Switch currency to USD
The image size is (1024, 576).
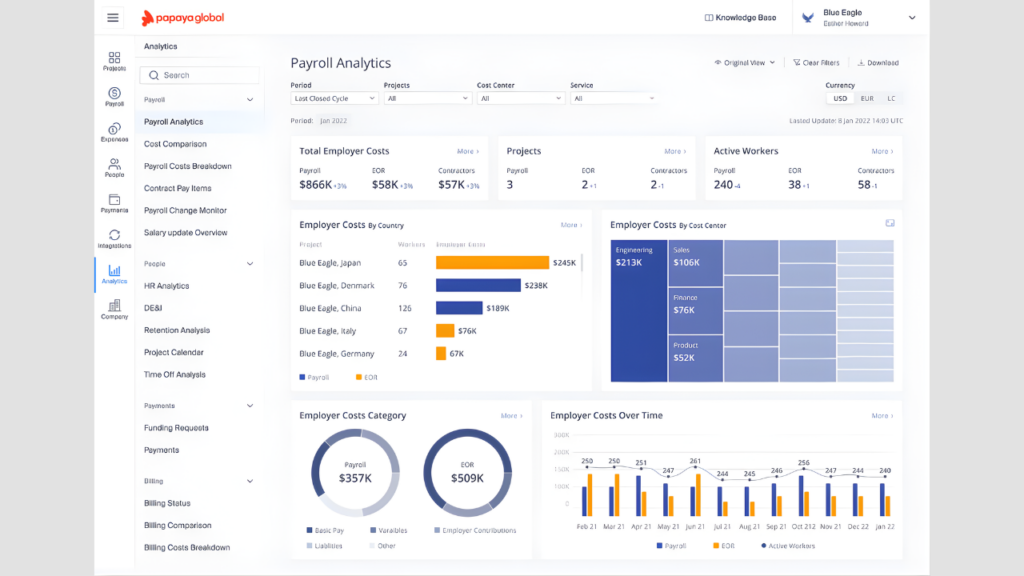(x=840, y=98)
